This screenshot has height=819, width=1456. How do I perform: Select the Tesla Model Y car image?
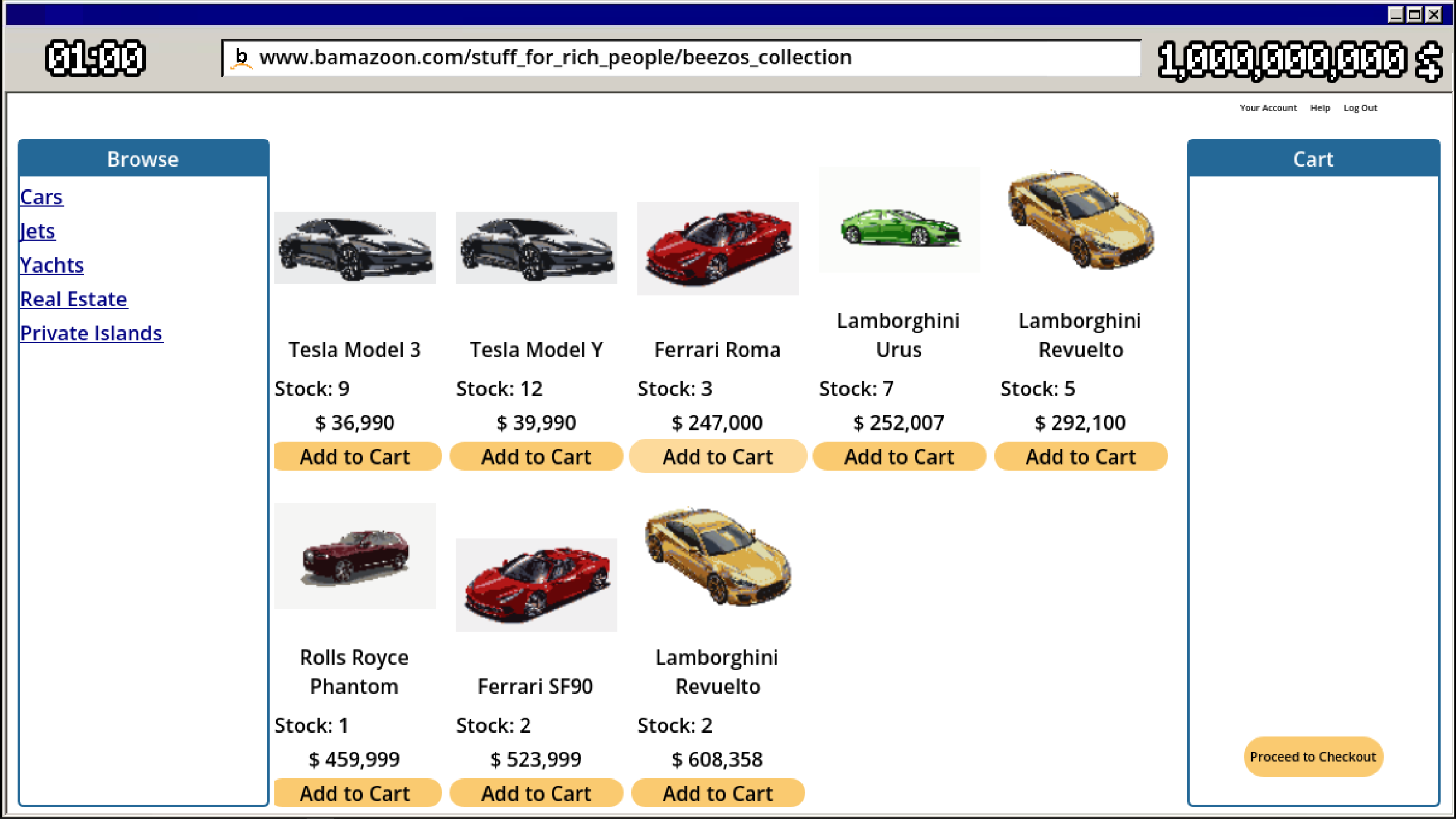click(537, 248)
